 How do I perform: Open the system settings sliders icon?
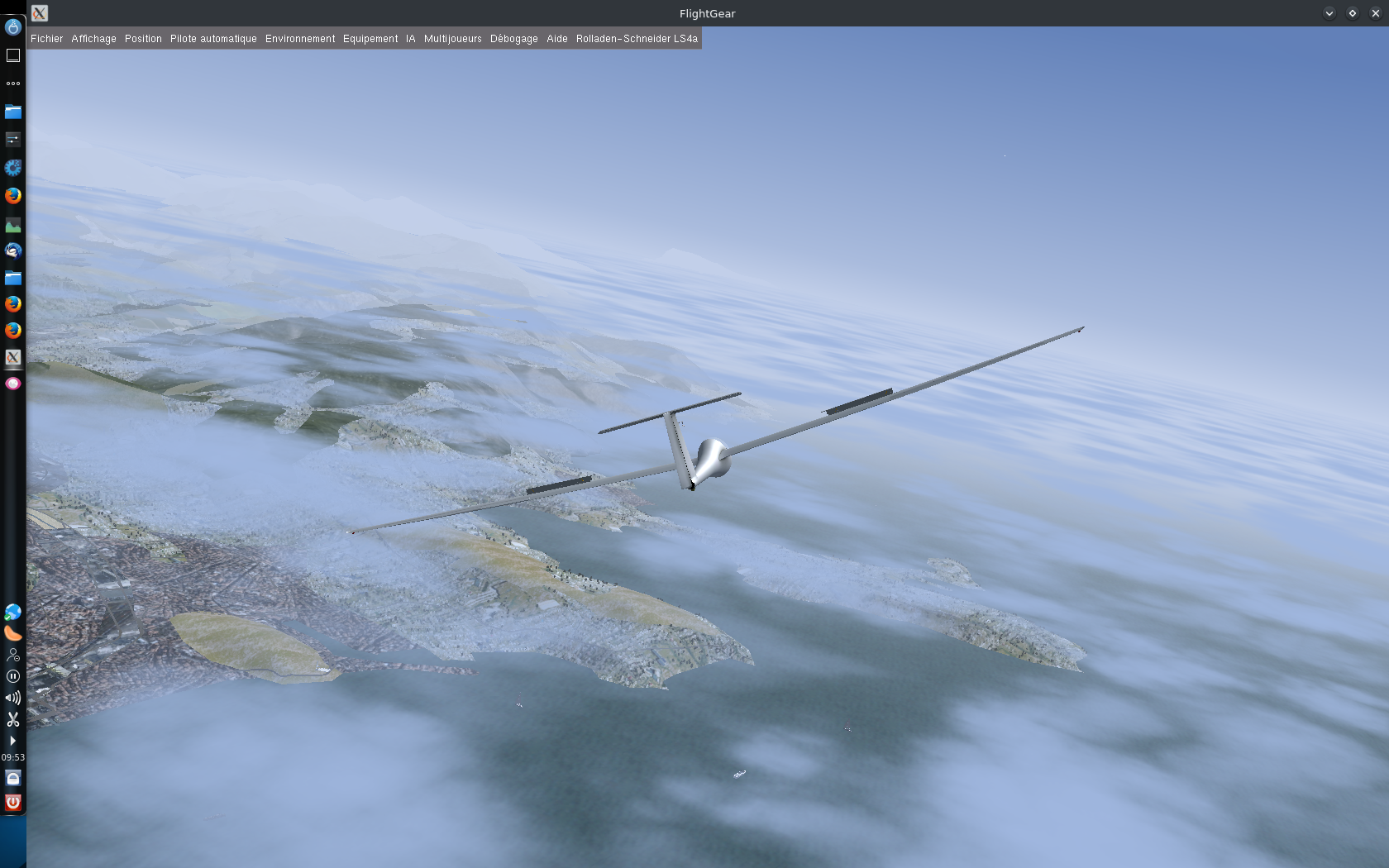13,140
